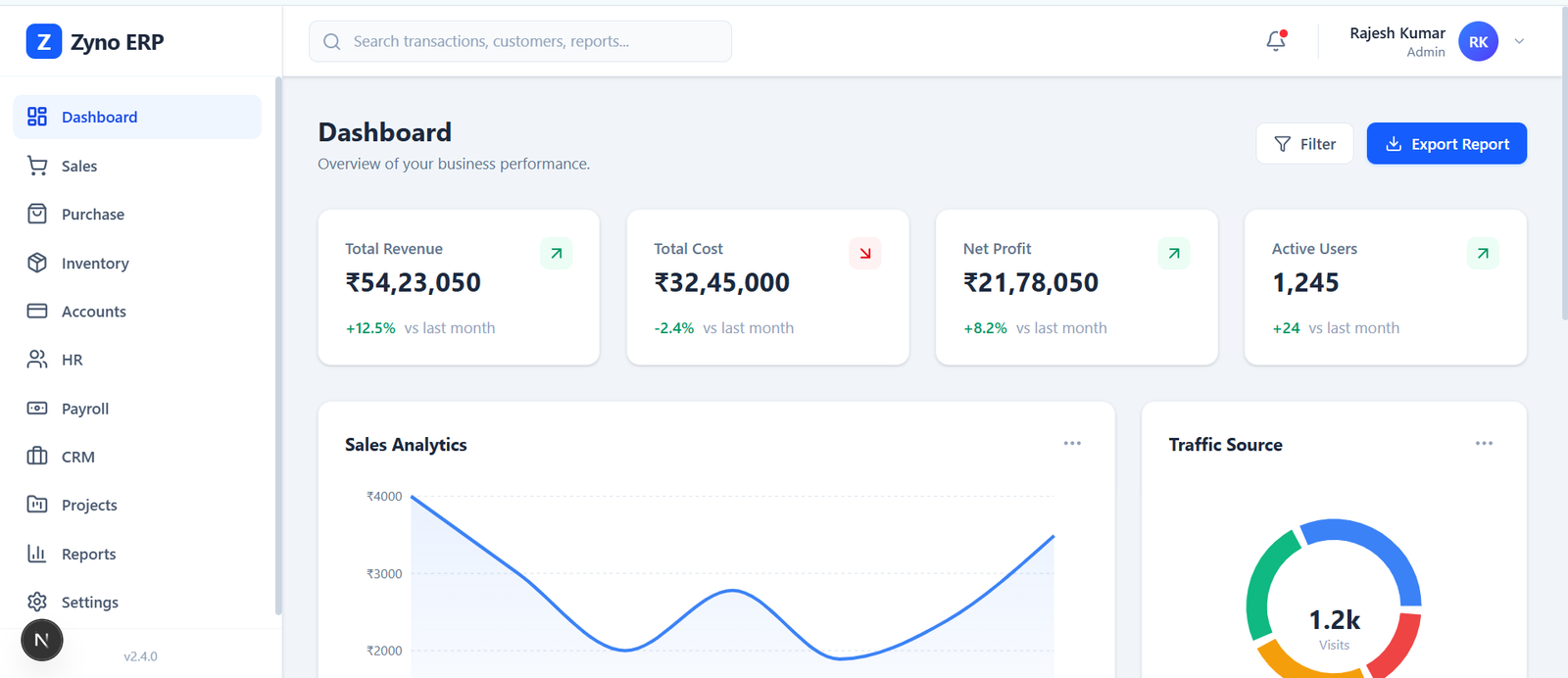
Task: Click the Export Report button
Action: point(1445,144)
